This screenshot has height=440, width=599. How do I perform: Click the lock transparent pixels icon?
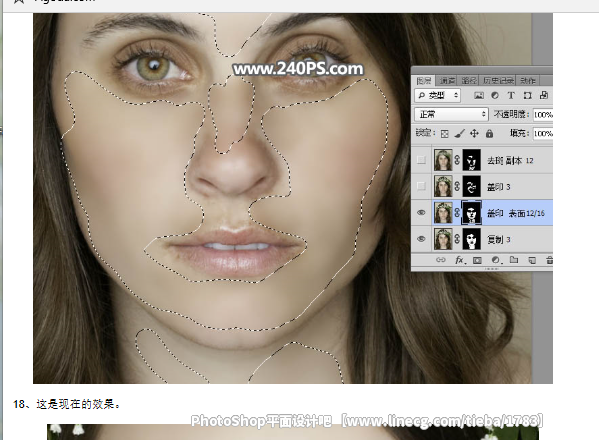(444, 134)
